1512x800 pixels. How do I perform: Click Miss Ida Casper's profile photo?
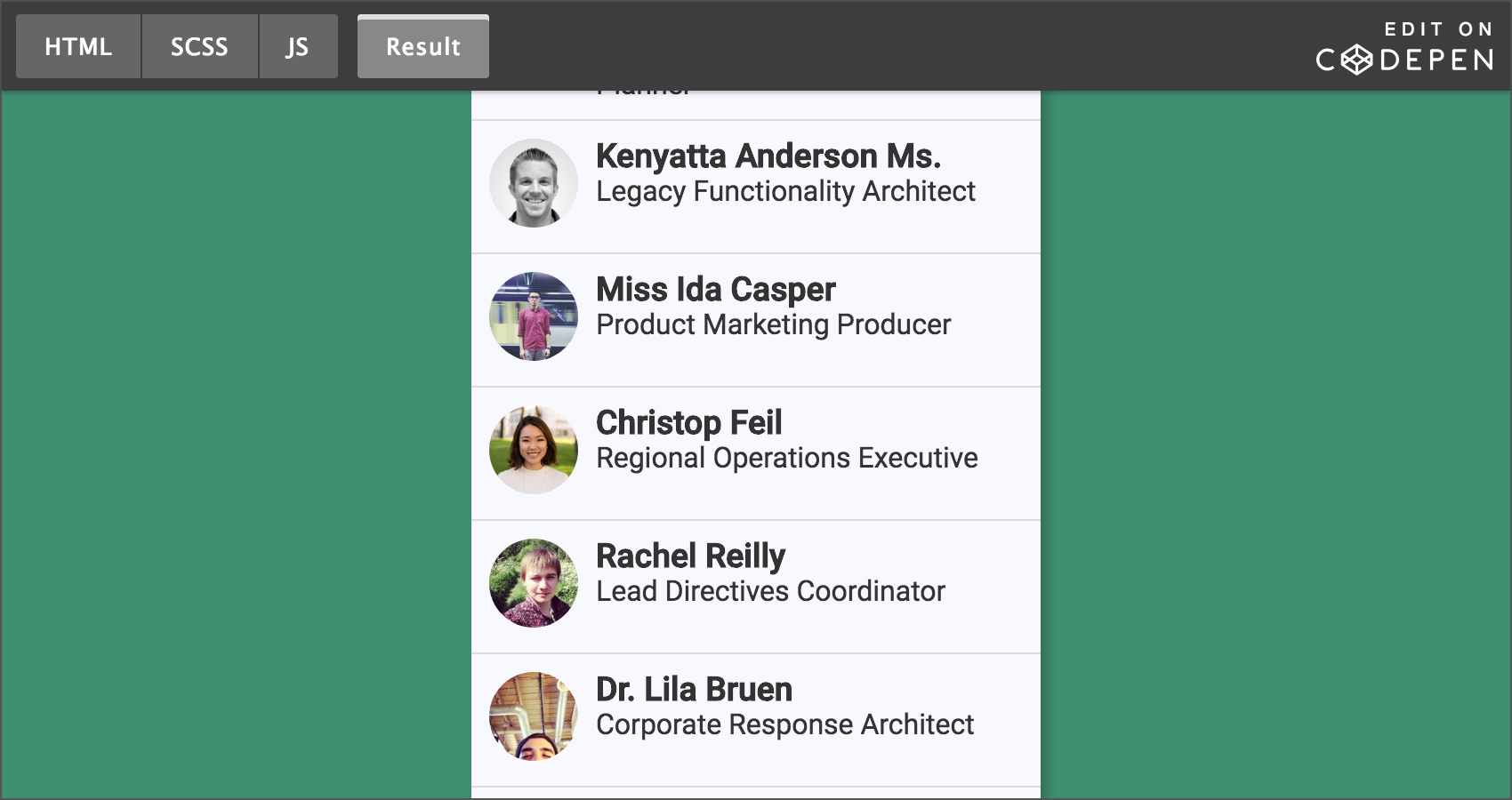pyautogui.click(x=534, y=316)
